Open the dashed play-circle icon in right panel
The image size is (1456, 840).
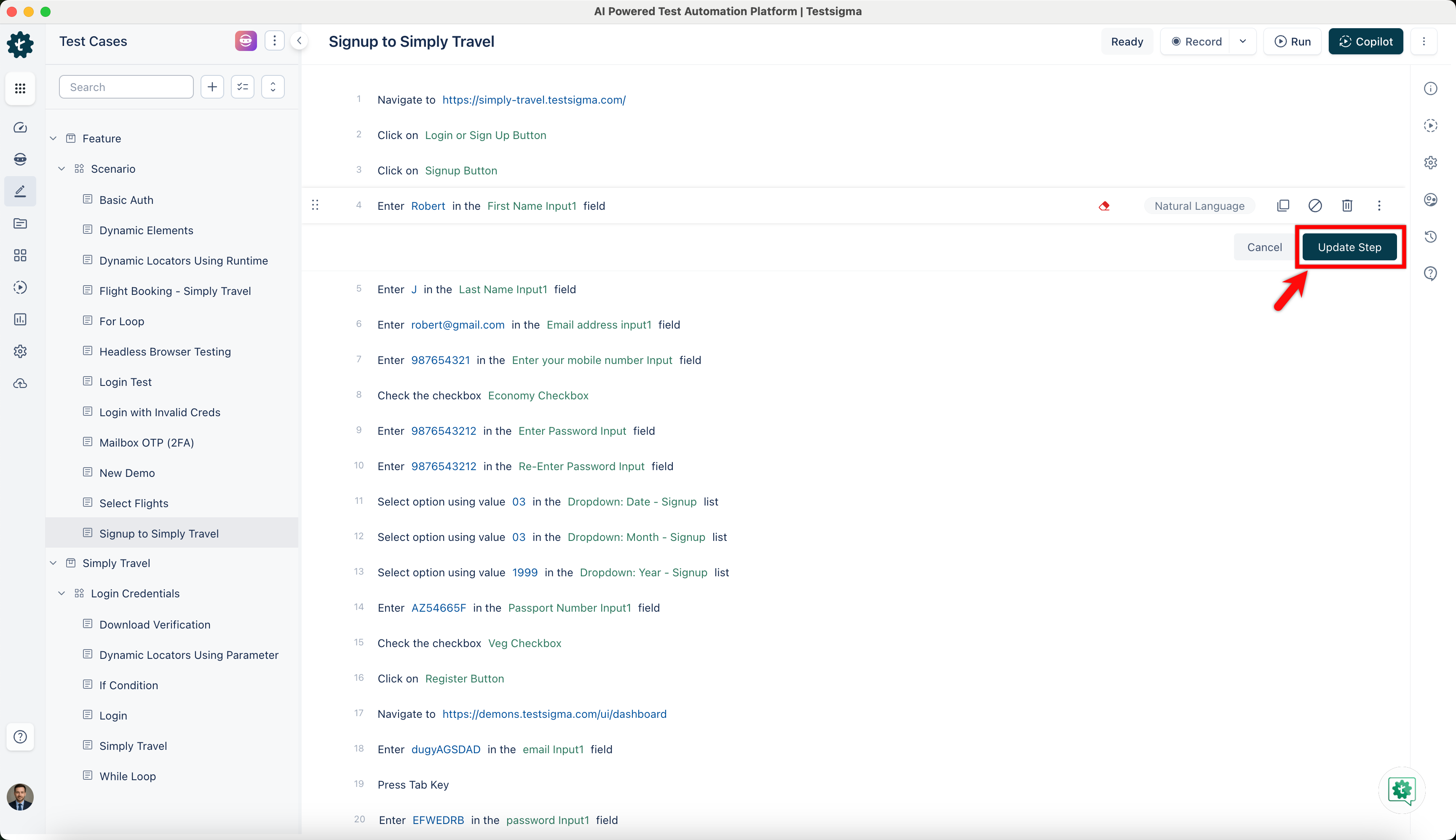1431,126
